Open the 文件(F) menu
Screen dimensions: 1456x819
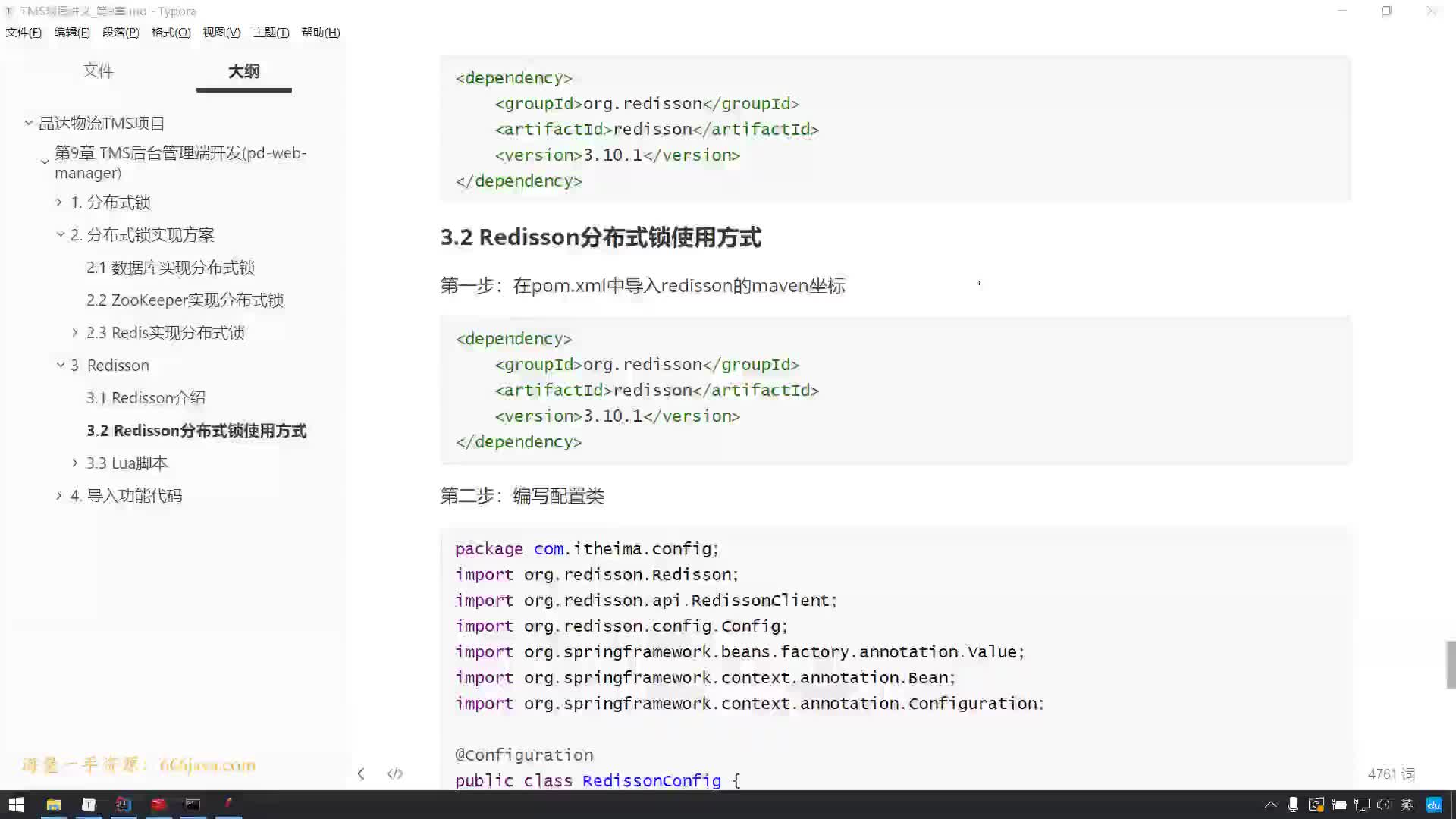coord(24,32)
